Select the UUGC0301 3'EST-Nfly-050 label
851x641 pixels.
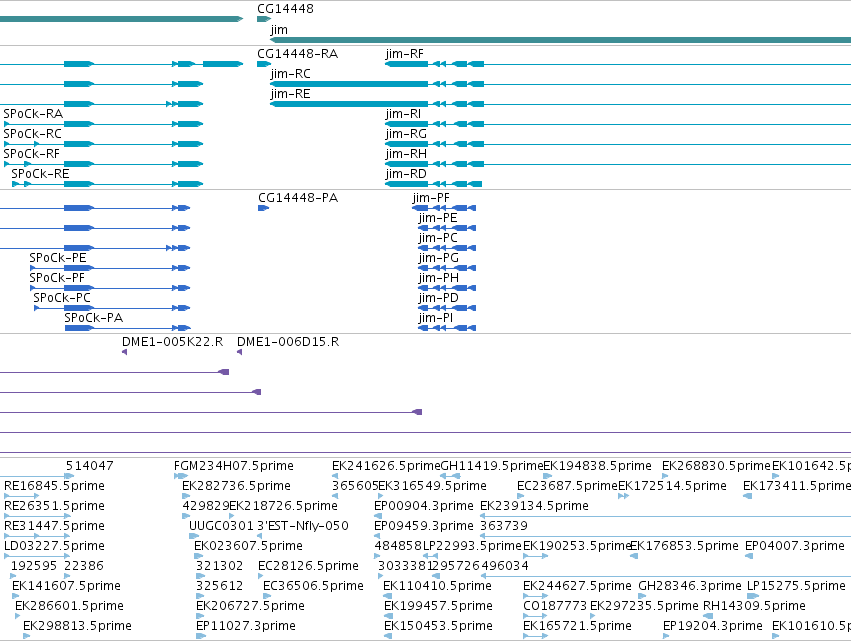click(269, 526)
